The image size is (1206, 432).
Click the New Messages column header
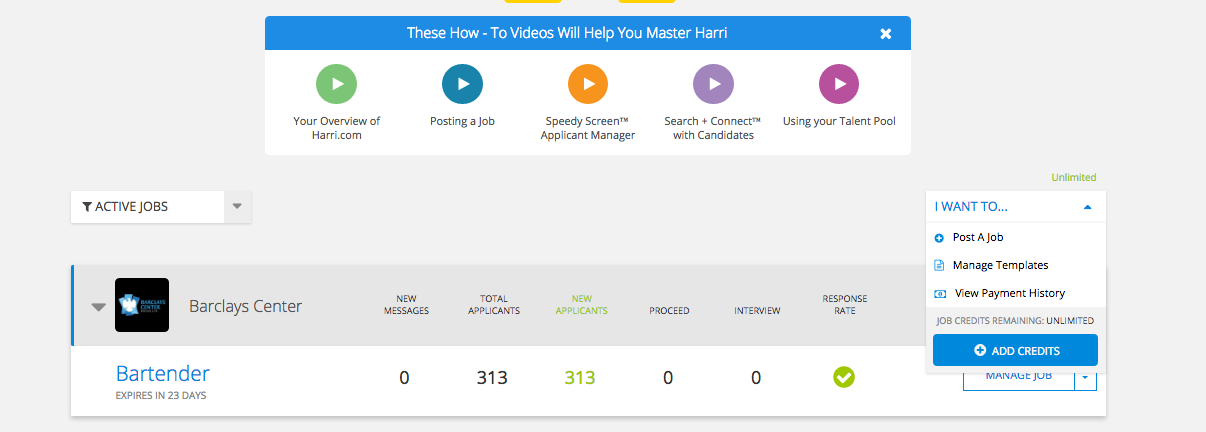point(406,305)
